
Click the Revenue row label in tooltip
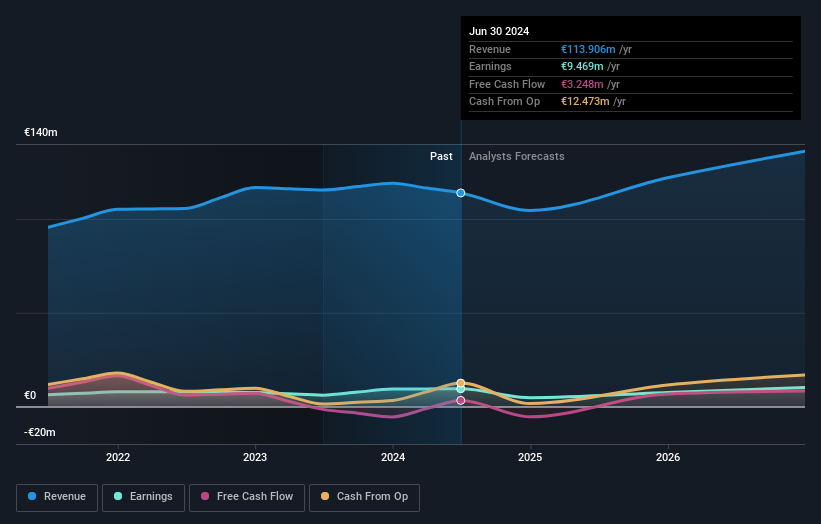point(490,49)
